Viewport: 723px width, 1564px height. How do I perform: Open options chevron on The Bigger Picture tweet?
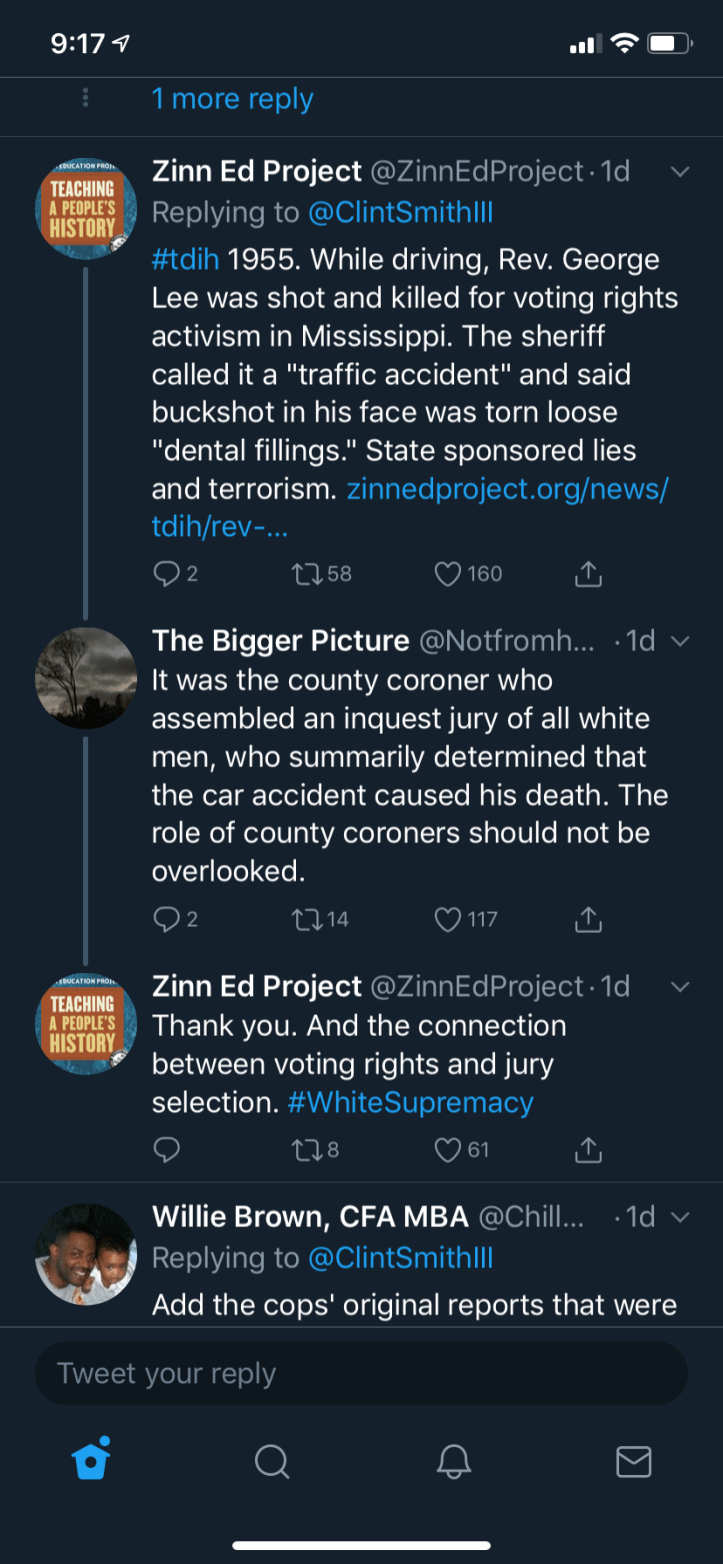(x=680, y=641)
